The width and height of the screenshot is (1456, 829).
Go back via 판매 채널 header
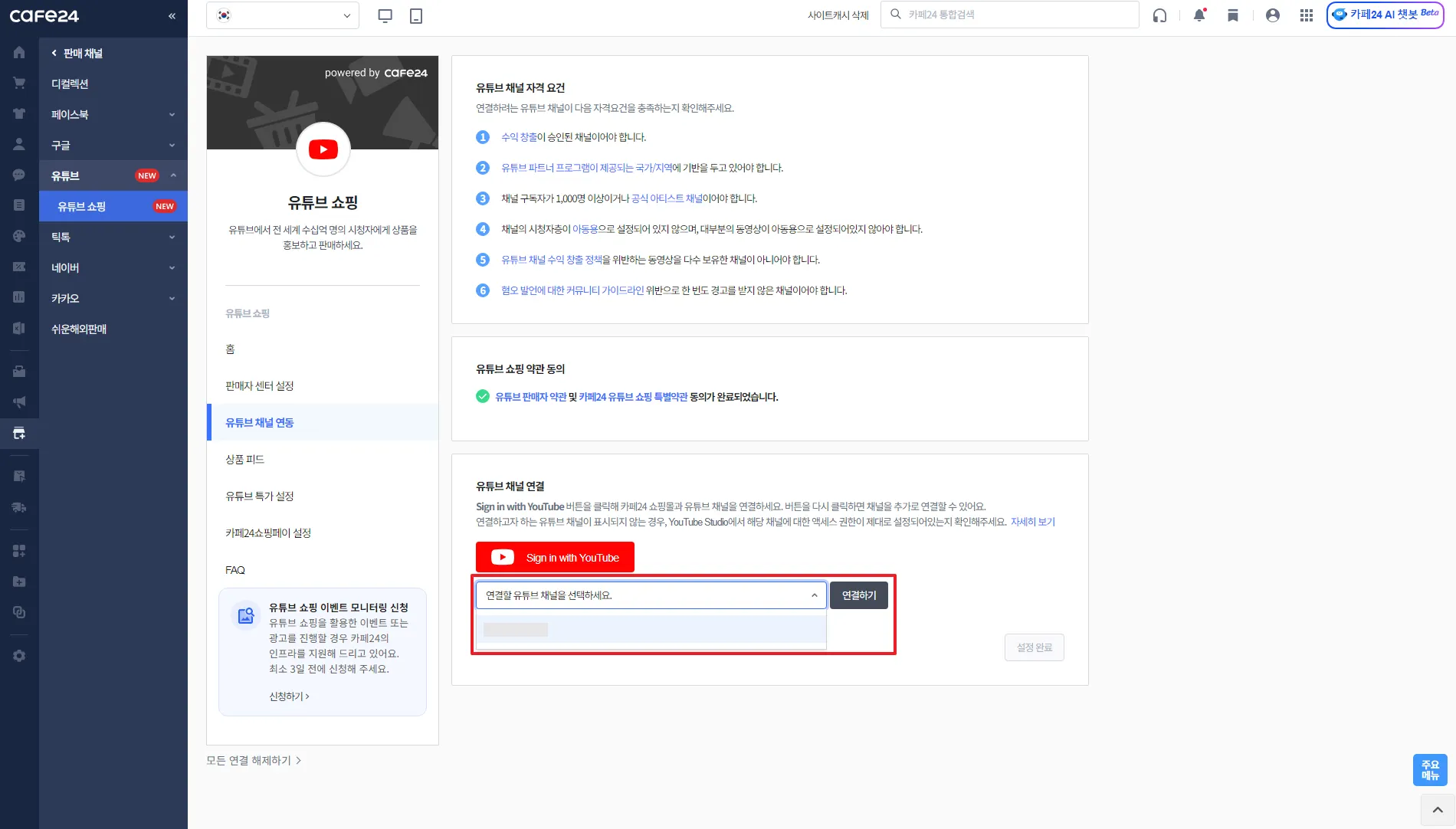77,53
